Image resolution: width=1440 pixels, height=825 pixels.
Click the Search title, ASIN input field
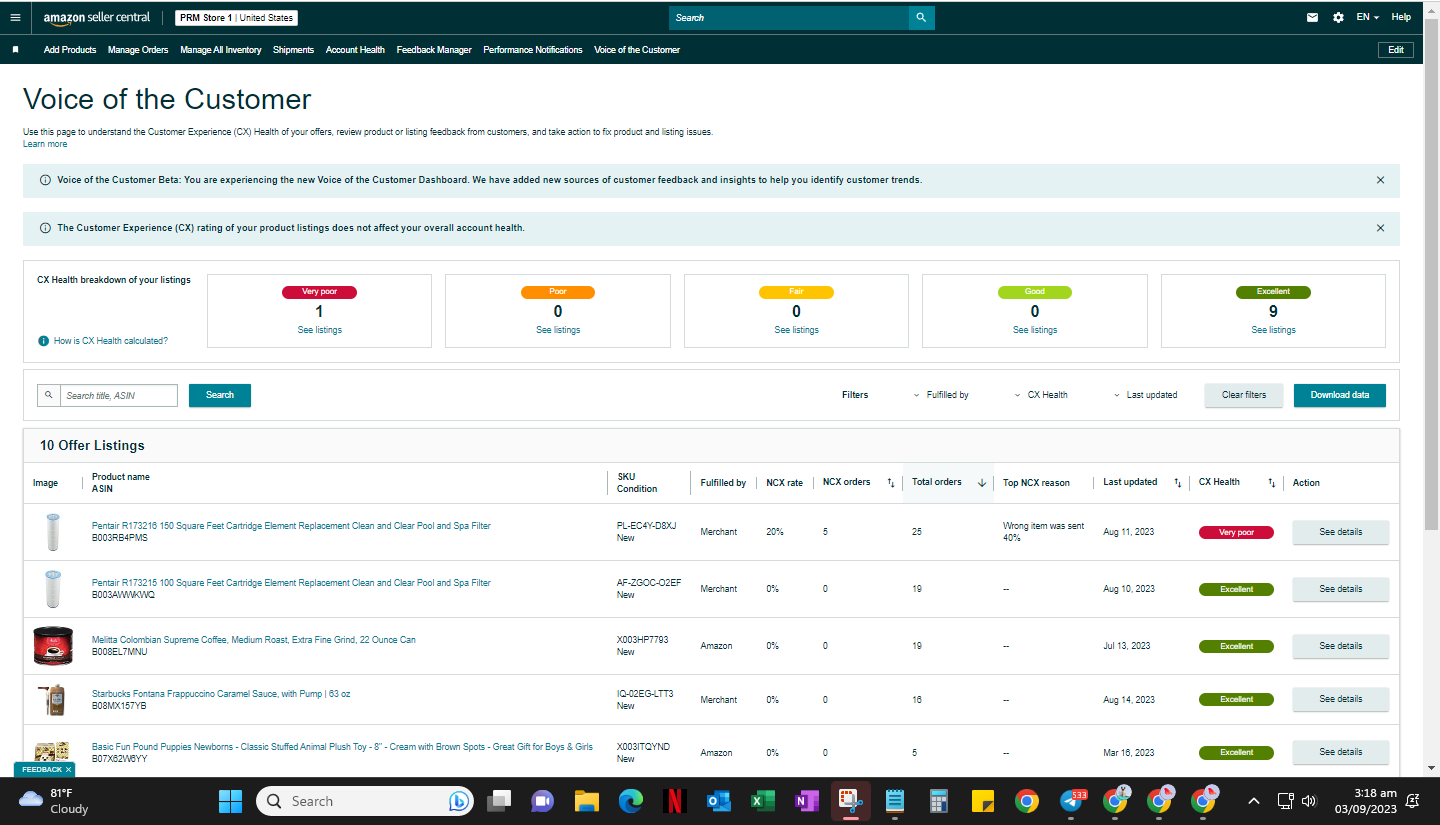click(x=119, y=395)
